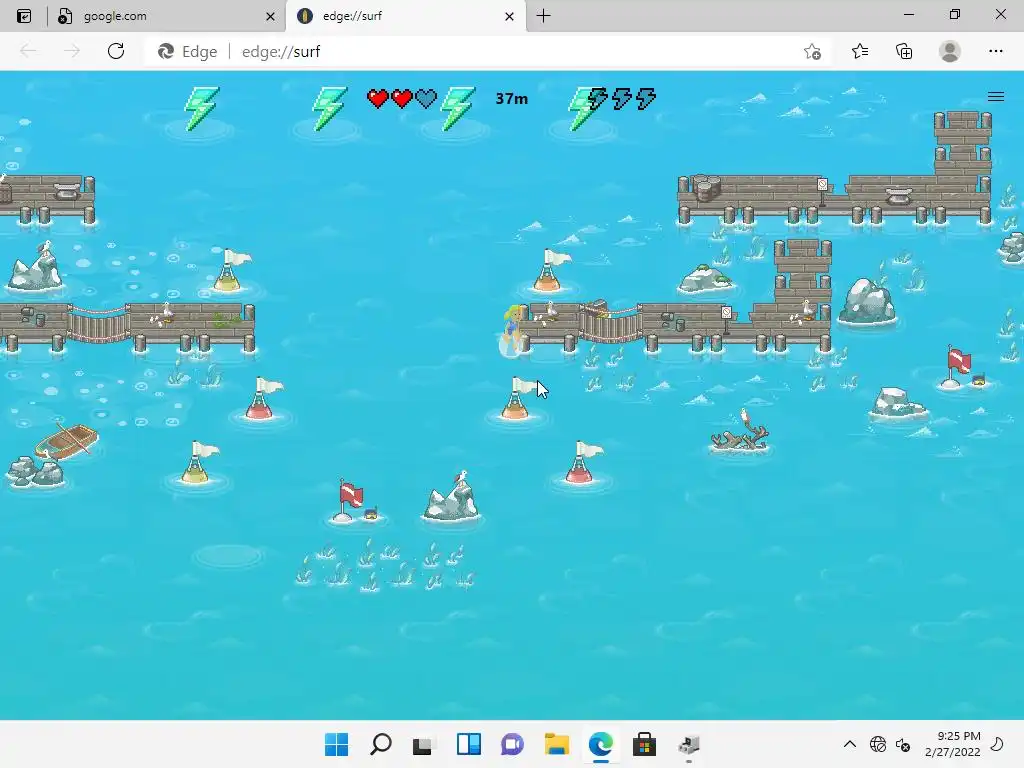Open the notification moon icon
The height and width of the screenshot is (768, 1024).
click(997, 744)
